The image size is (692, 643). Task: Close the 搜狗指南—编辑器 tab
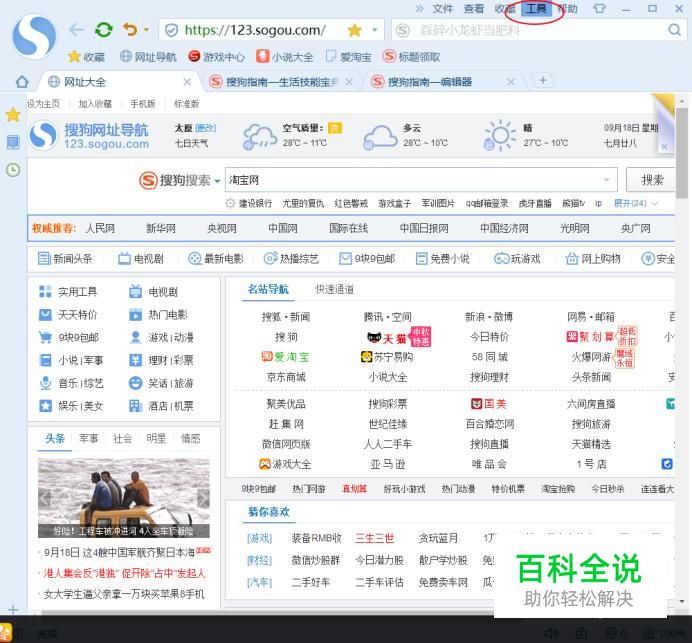click(511, 82)
